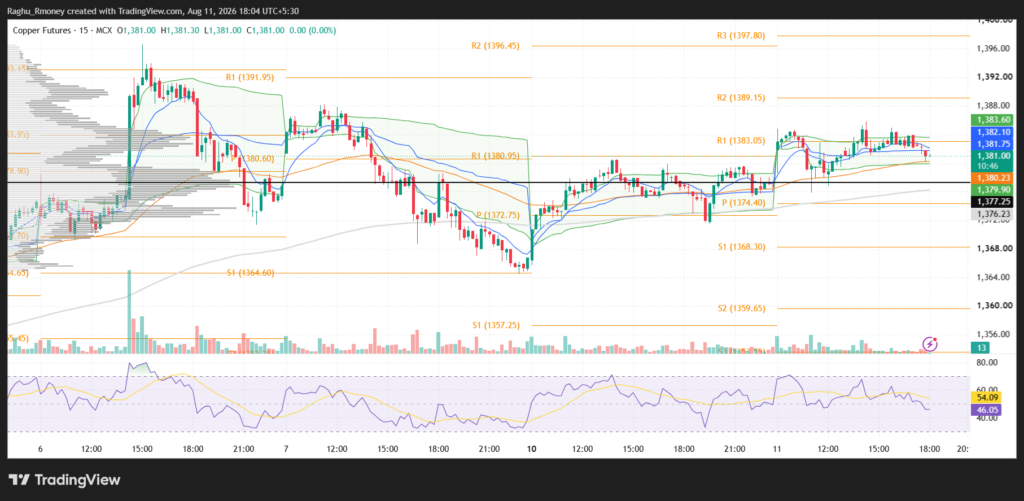This screenshot has height=501, width=1024.
Task: Click the date marker 11 on time axis
Action: tap(776, 449)
